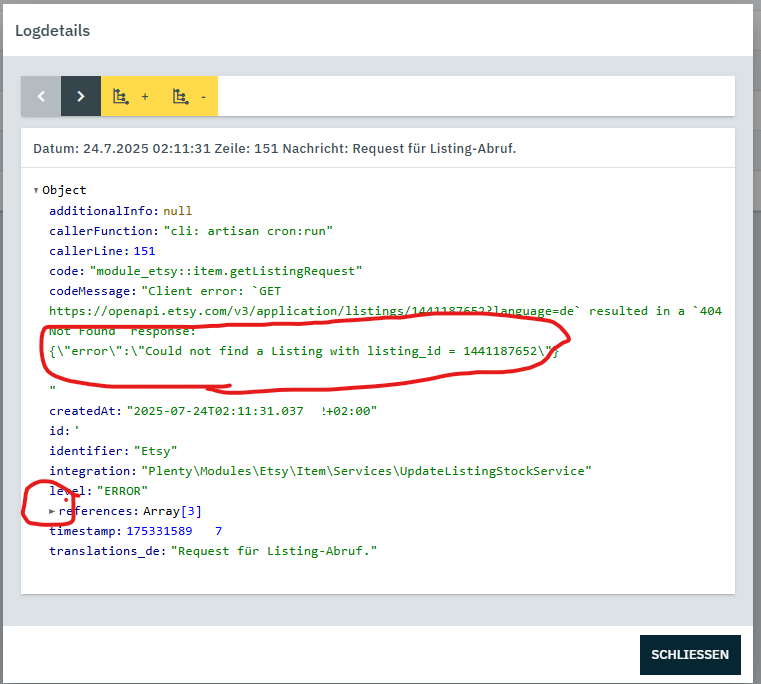761x684 pixels.
Task: Click the level value "ERROR"
Action: (x=120, y=491)
